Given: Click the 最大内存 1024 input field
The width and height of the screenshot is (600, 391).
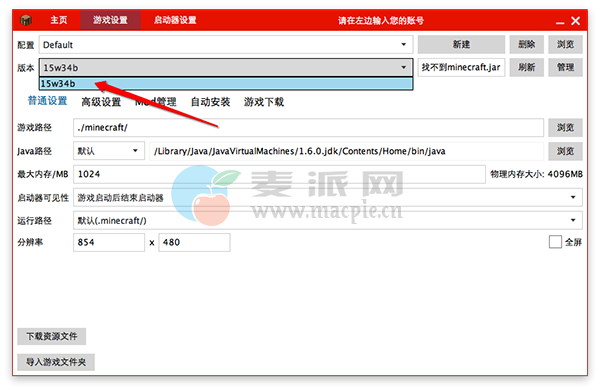Looking at the screenshot, I should click(279, 174).
